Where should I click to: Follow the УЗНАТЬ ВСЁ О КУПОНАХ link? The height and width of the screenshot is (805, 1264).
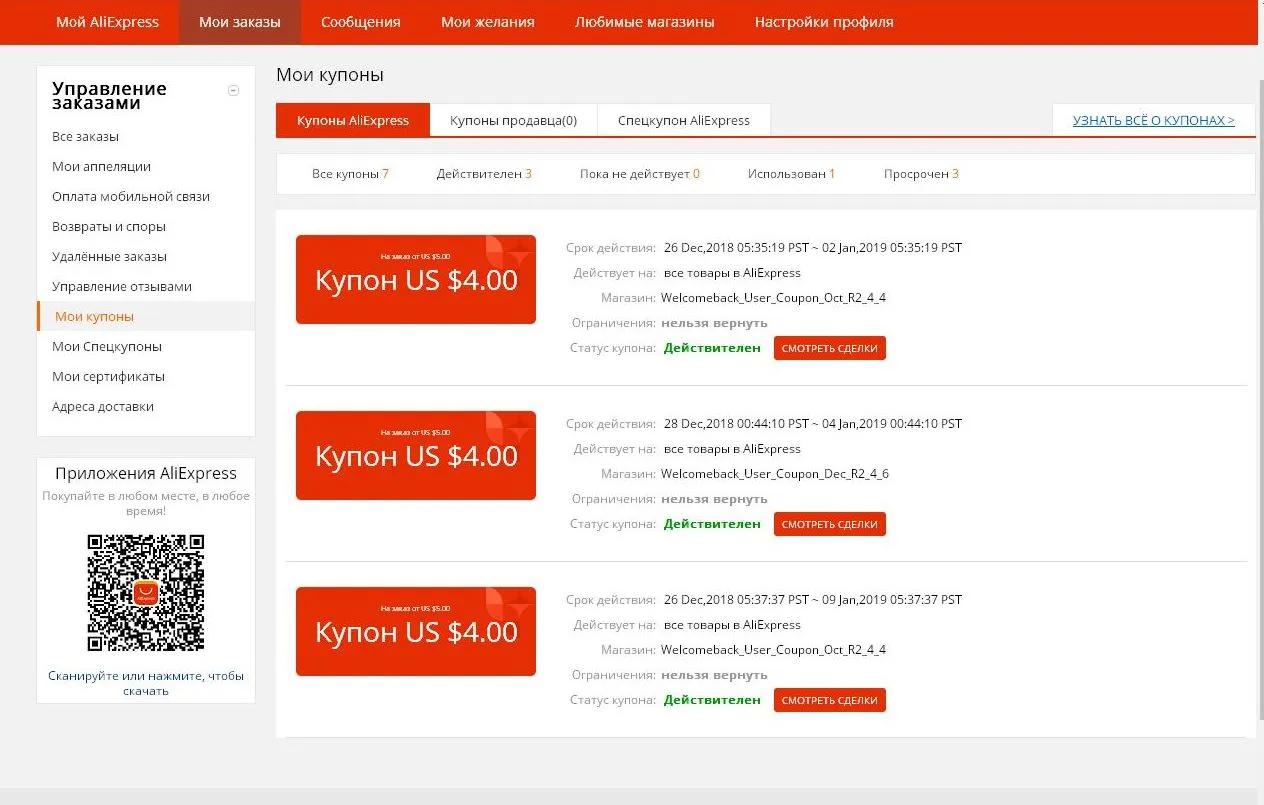(1154, 120)
